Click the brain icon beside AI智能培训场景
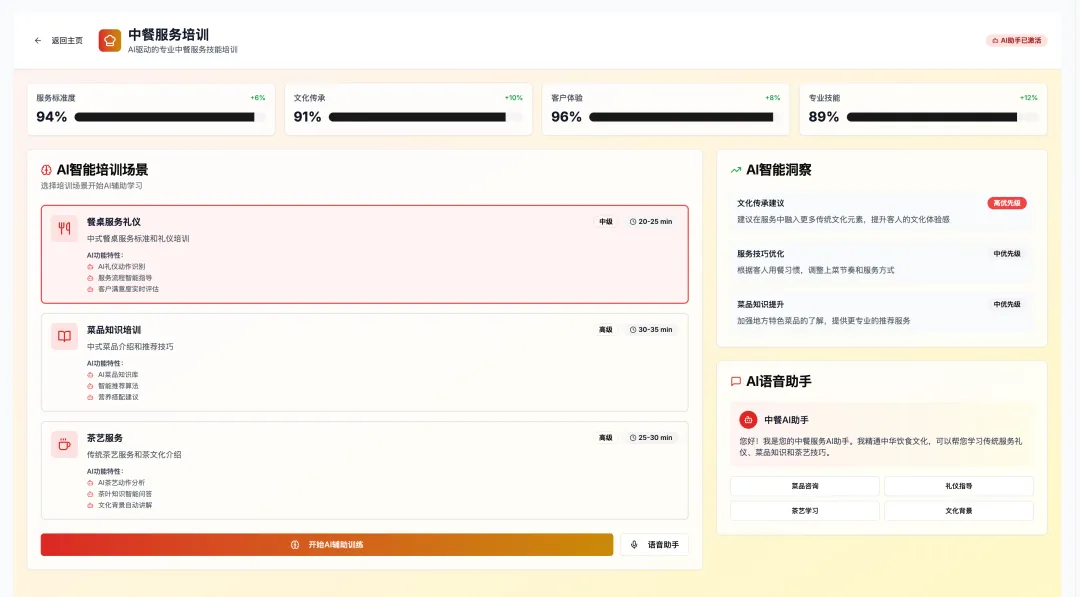 (46, 170)
